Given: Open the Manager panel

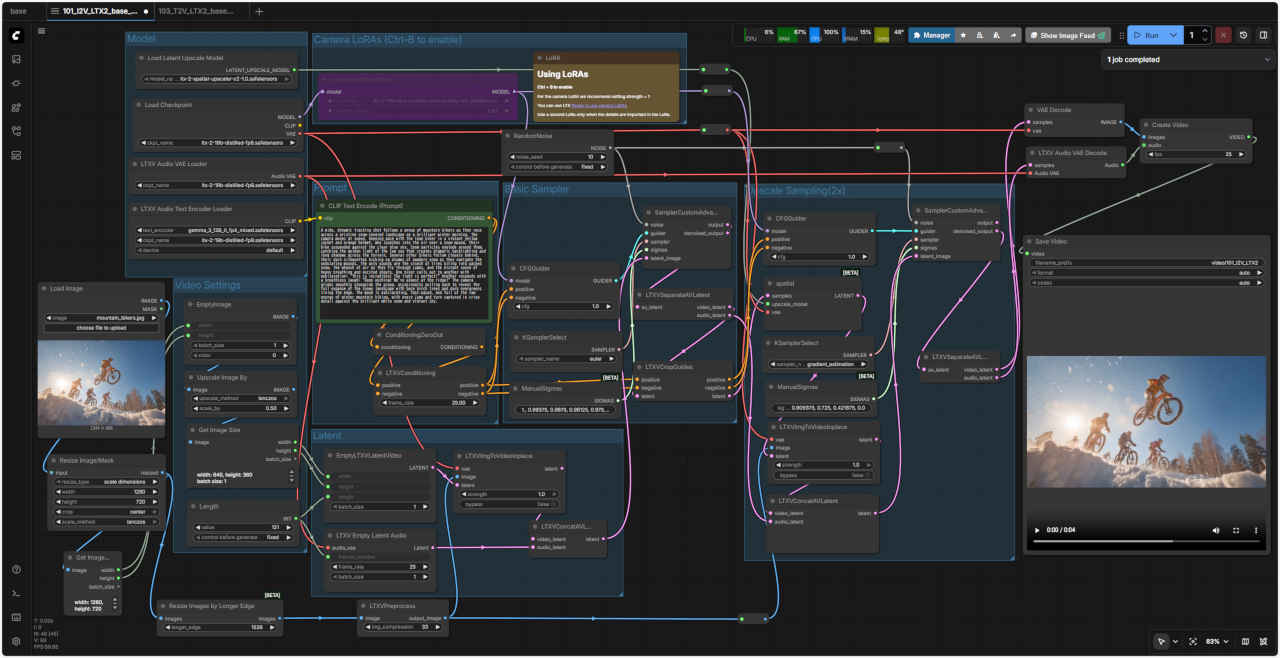Looking at the screenshot, I should (x=929, y=35).
